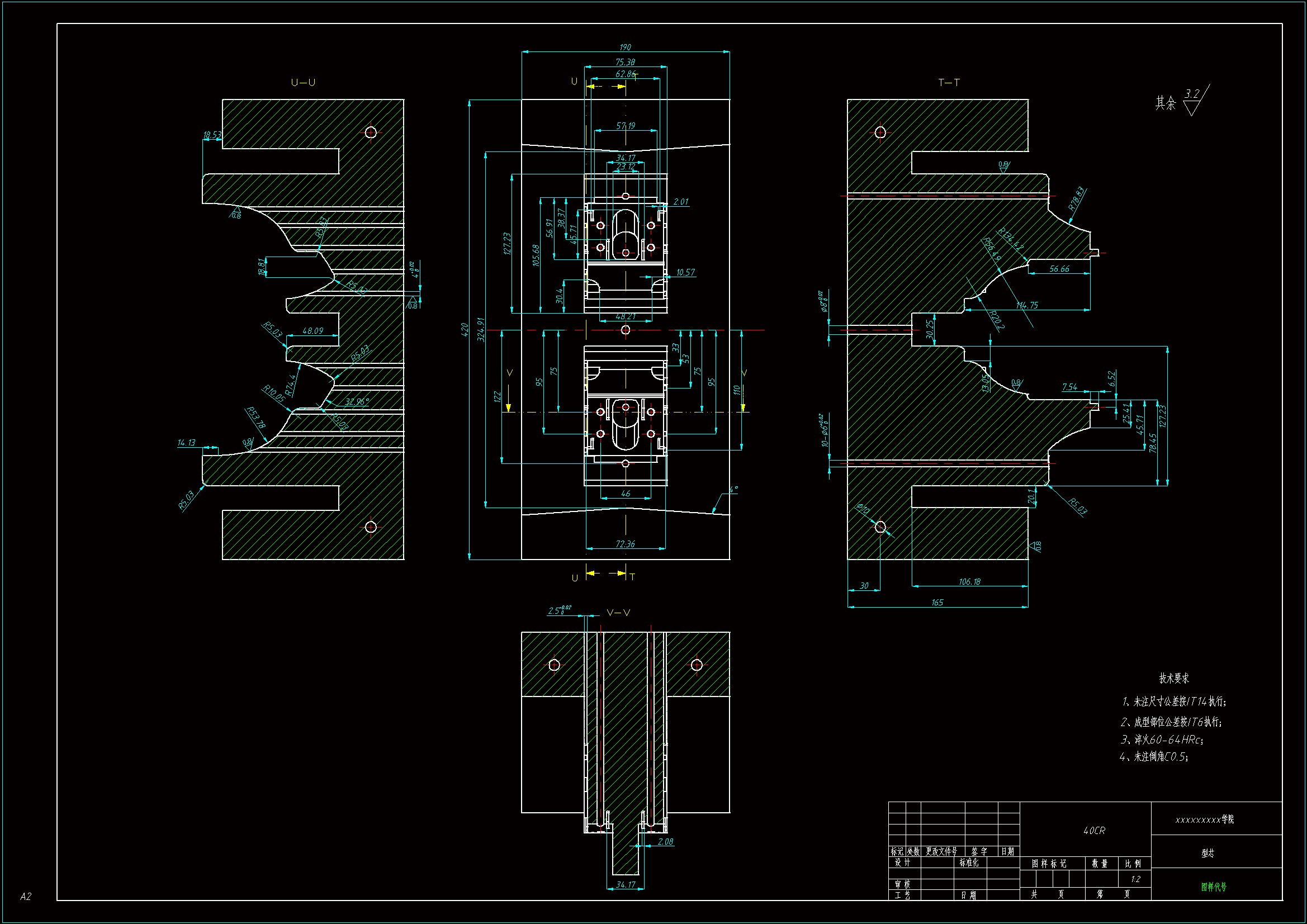The image size is (1307, 924).
Task: Click the U-U section view label
Action: (303, 83)
